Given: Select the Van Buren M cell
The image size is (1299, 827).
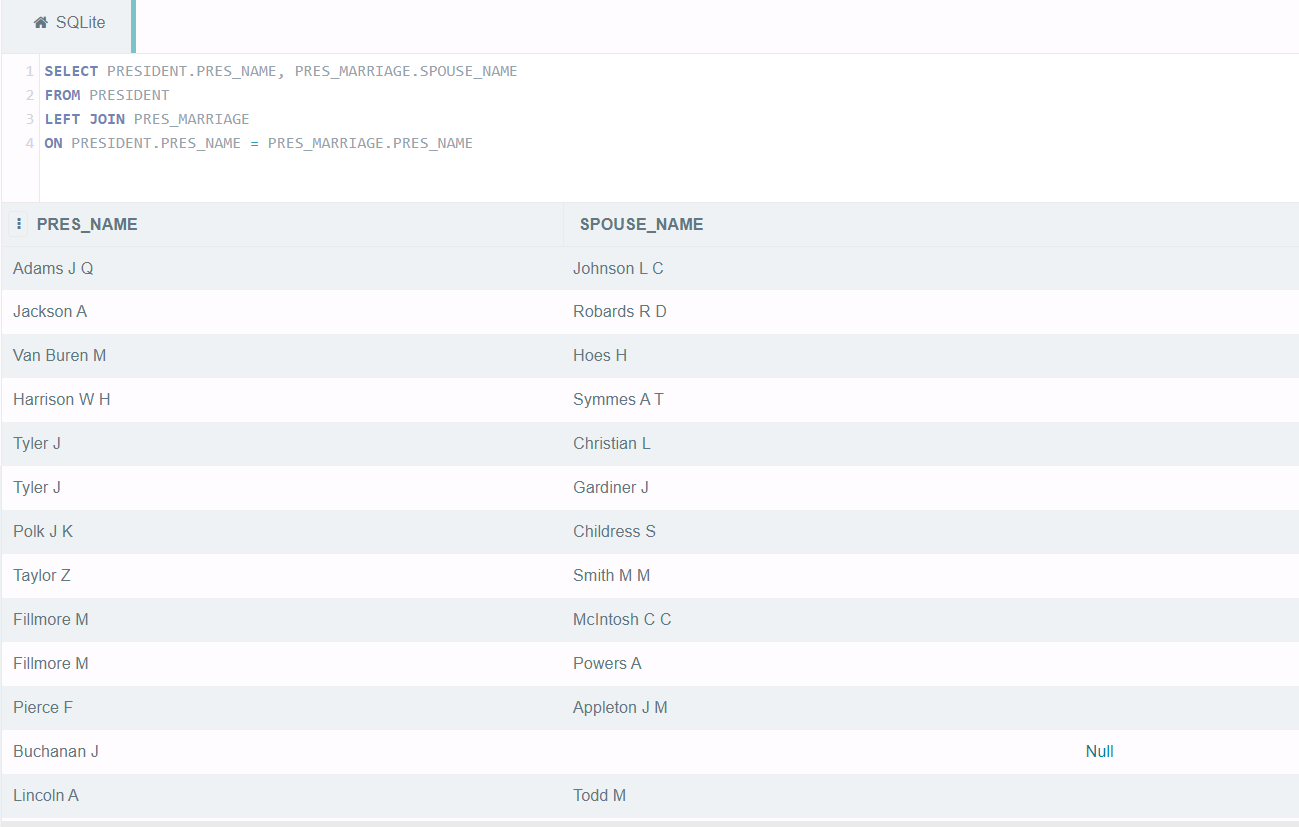Looking at the screenshot, I should click(x=283, y=356).
